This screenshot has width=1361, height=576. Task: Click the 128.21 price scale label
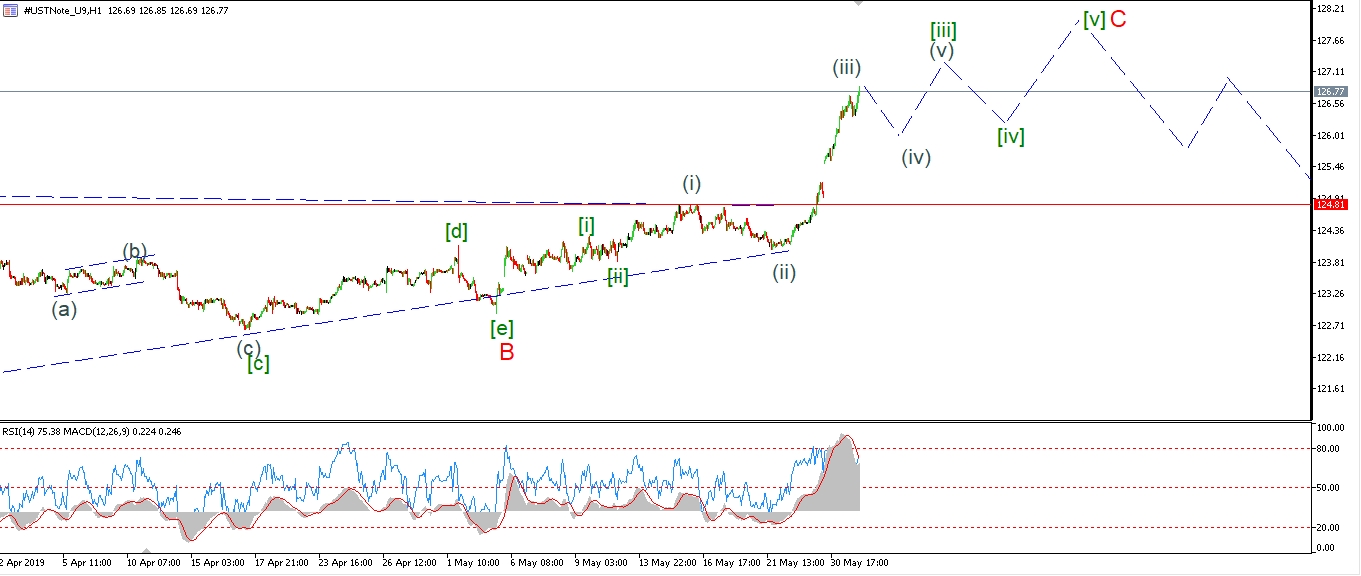click(1331, 9)
